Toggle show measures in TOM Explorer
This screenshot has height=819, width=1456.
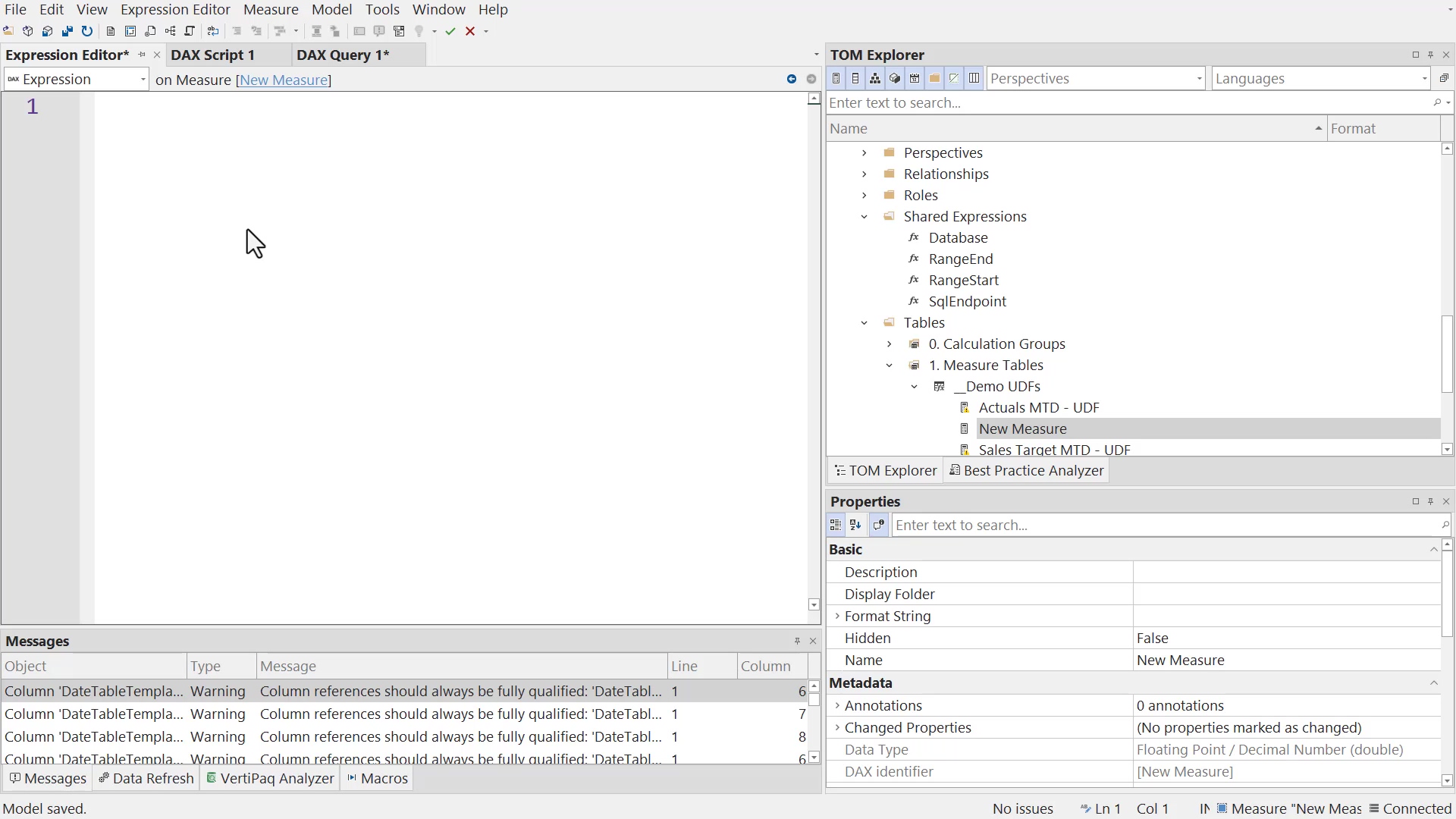(x=836, y=78)
